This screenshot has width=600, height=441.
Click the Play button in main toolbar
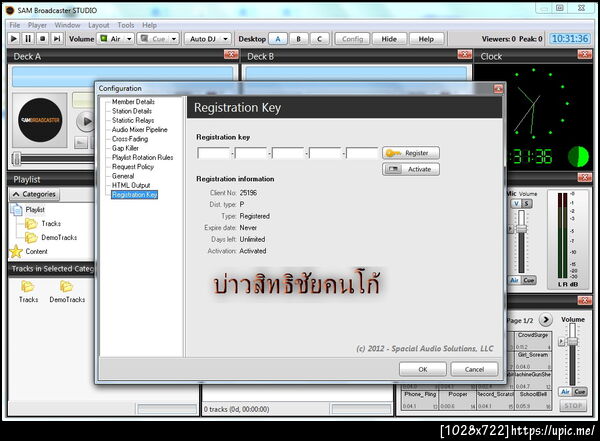14,39
